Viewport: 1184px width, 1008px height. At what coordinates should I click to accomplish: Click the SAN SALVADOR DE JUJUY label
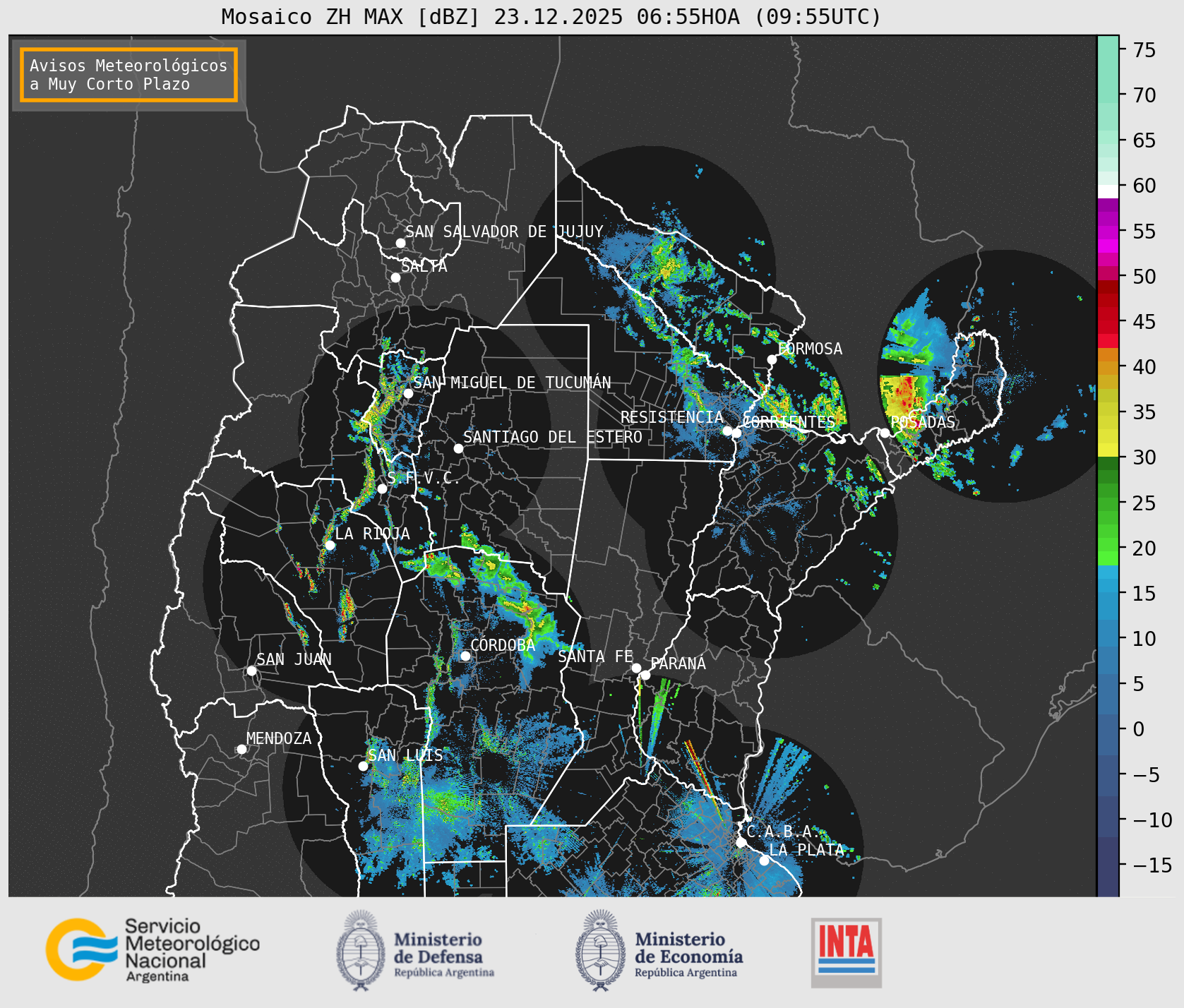(x=504, y=232)
